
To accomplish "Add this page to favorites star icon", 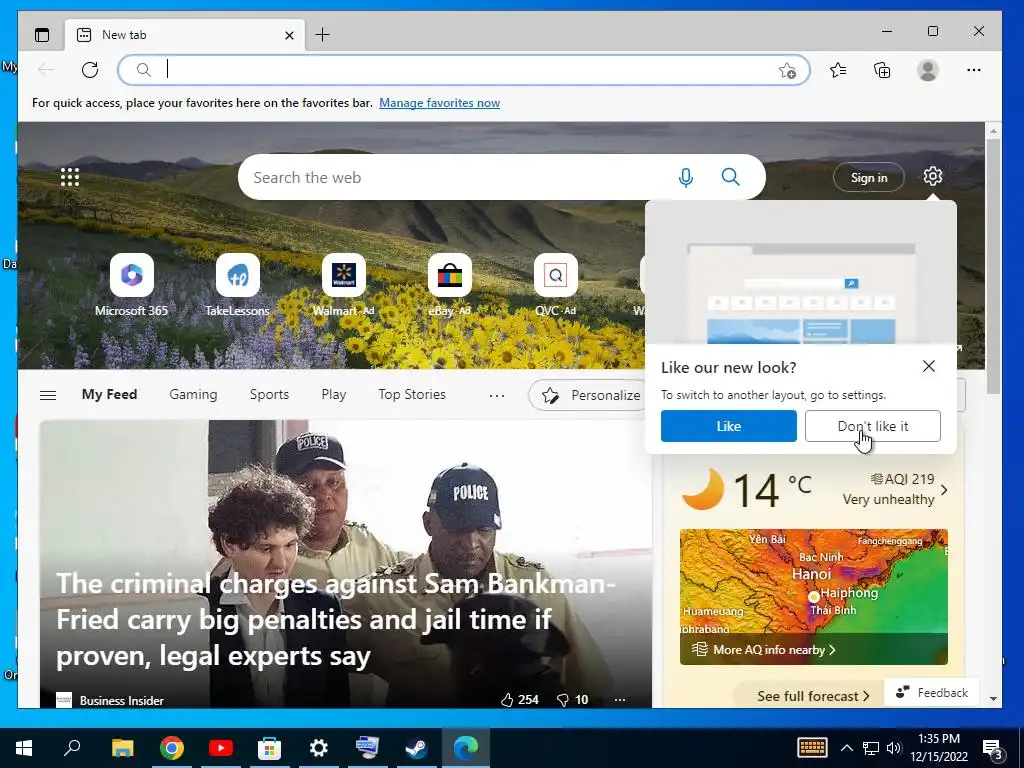I will (788, 71).
